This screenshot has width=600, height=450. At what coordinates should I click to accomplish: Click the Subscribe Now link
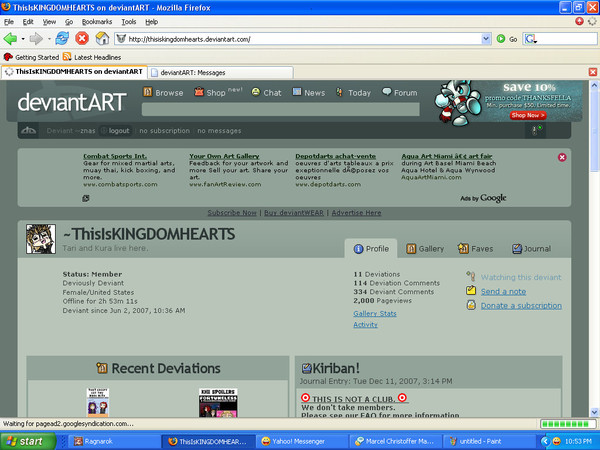[232, 213]
